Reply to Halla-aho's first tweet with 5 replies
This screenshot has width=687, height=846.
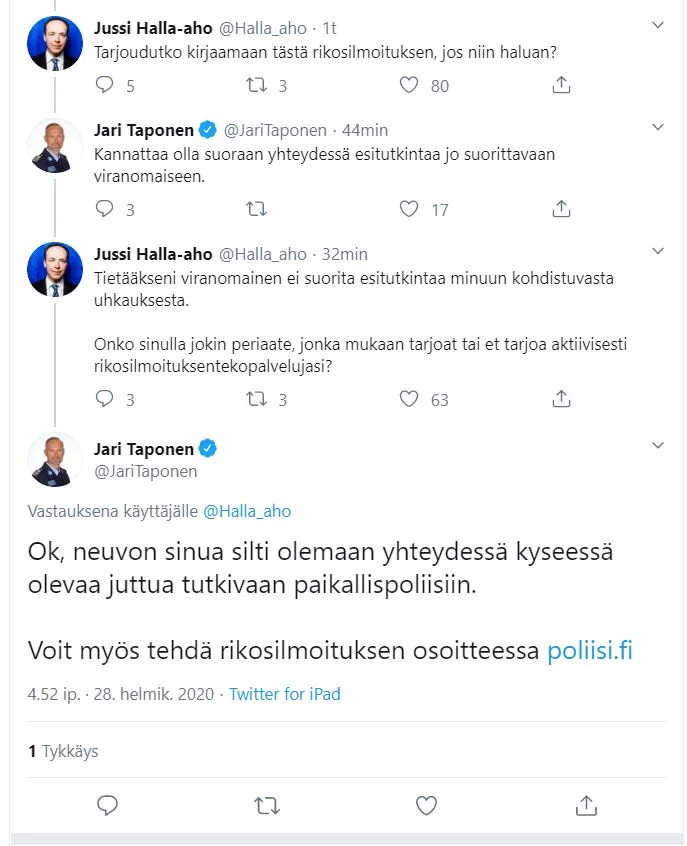(x=106, y=86)
